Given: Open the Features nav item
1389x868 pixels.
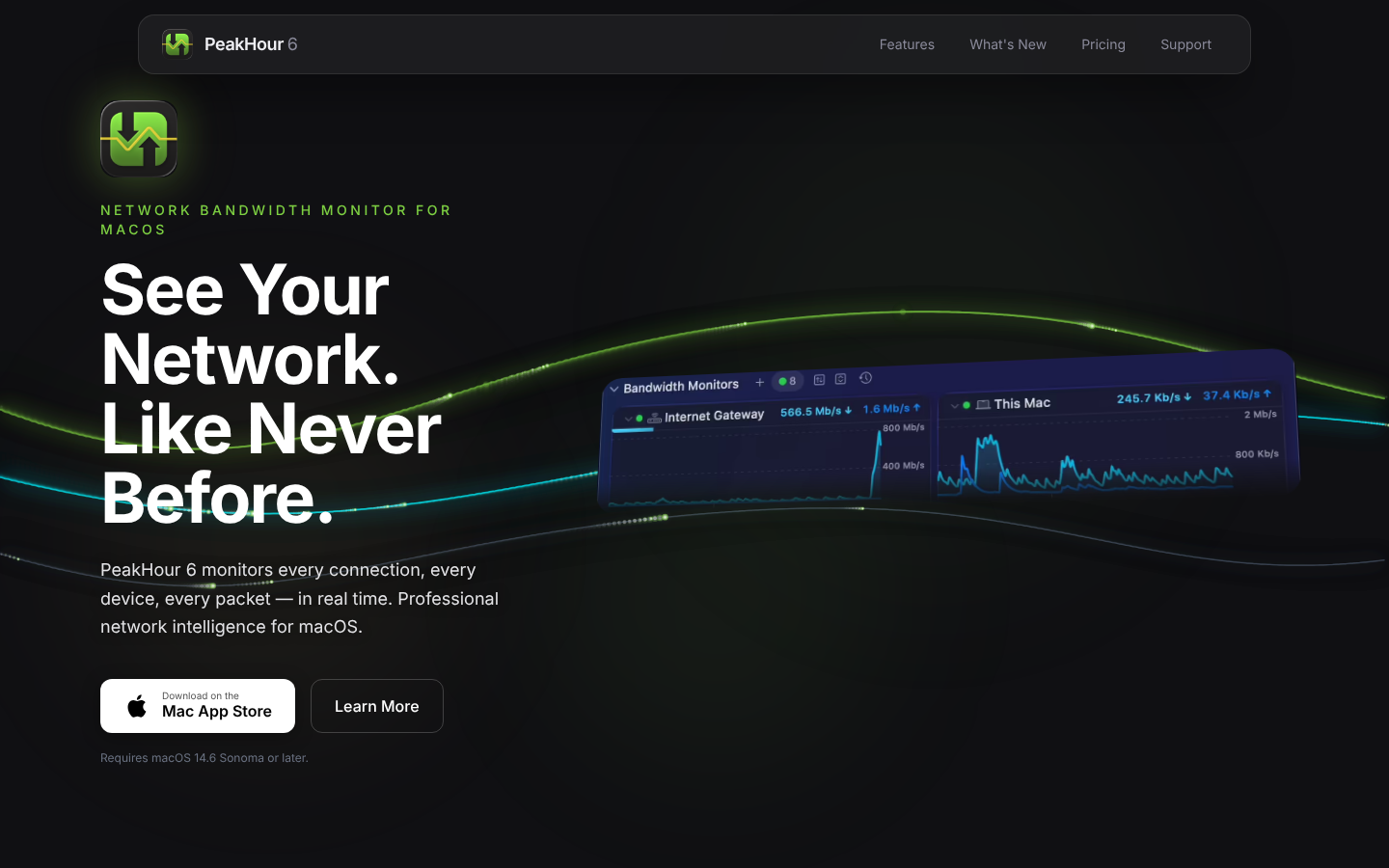Looking at the screenshot, I should [907, 44].
